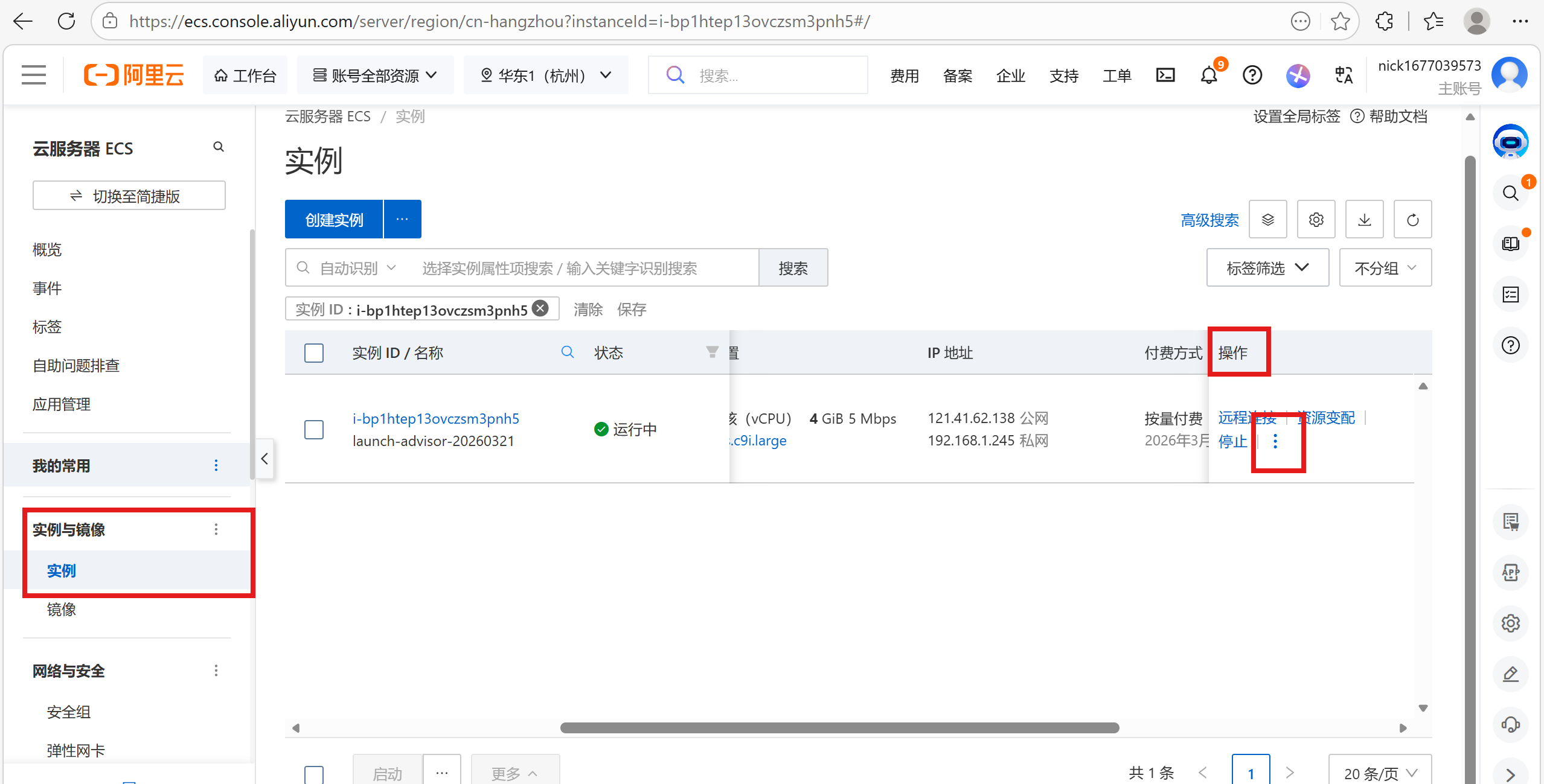Click the export download icon
This screenshot has height=784, width=1544.
tap(1364, 220)
